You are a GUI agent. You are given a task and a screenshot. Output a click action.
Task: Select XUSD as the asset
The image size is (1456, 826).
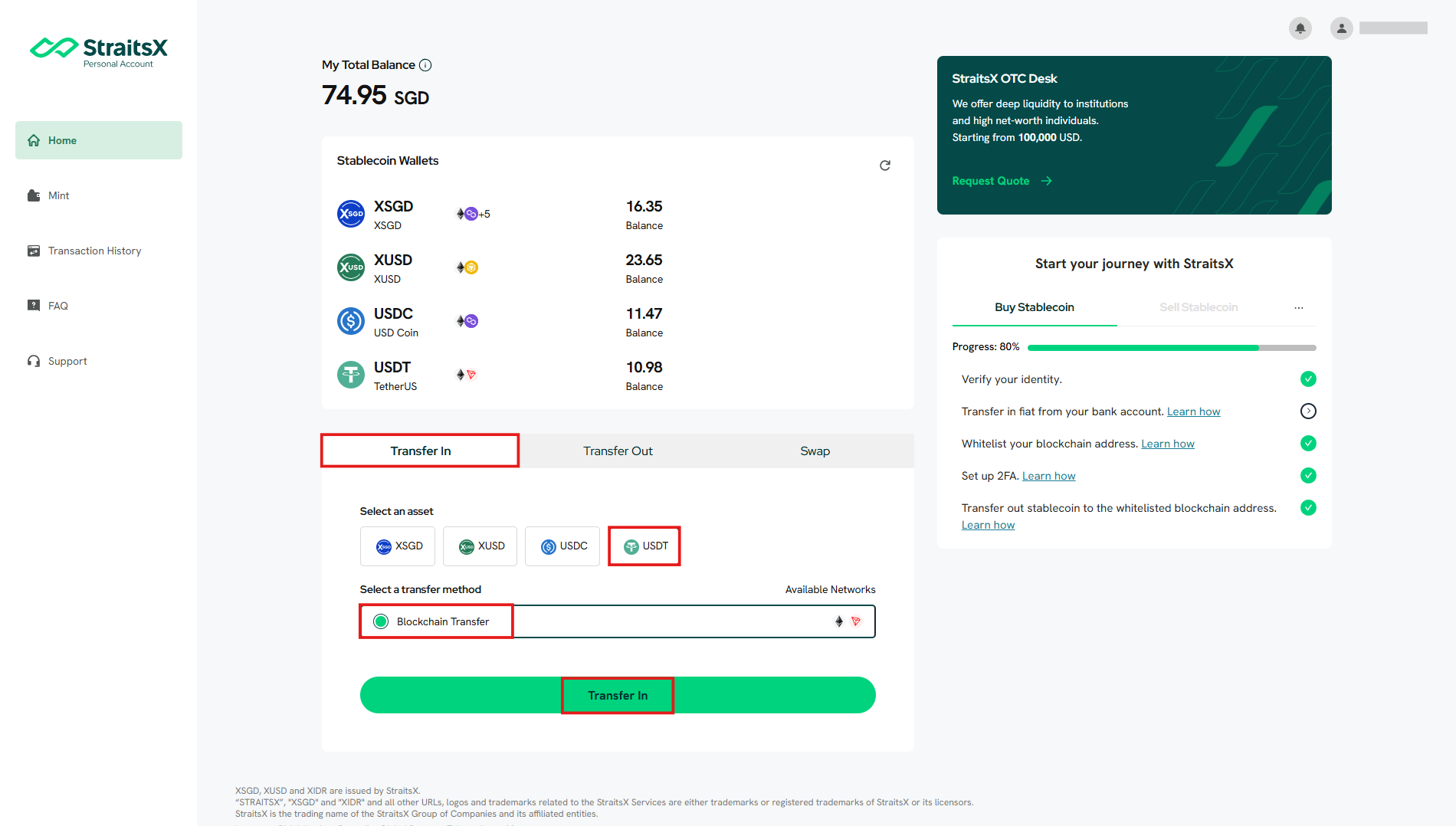(480, 546)
